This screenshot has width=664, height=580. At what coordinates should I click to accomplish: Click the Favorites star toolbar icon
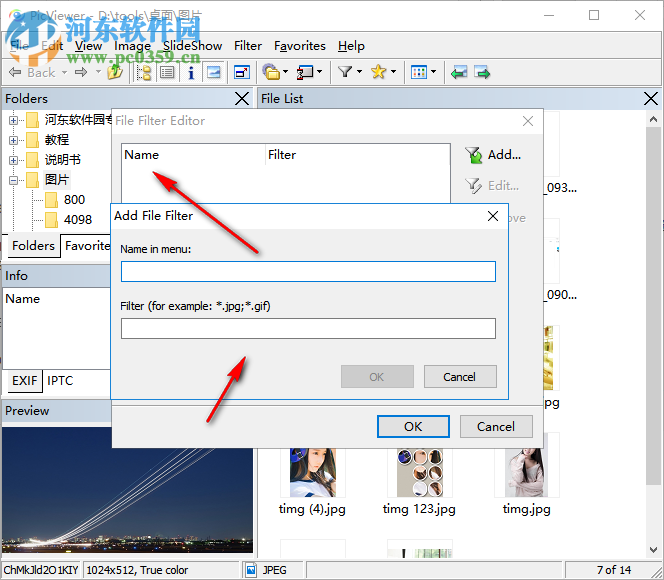point(378,72)
